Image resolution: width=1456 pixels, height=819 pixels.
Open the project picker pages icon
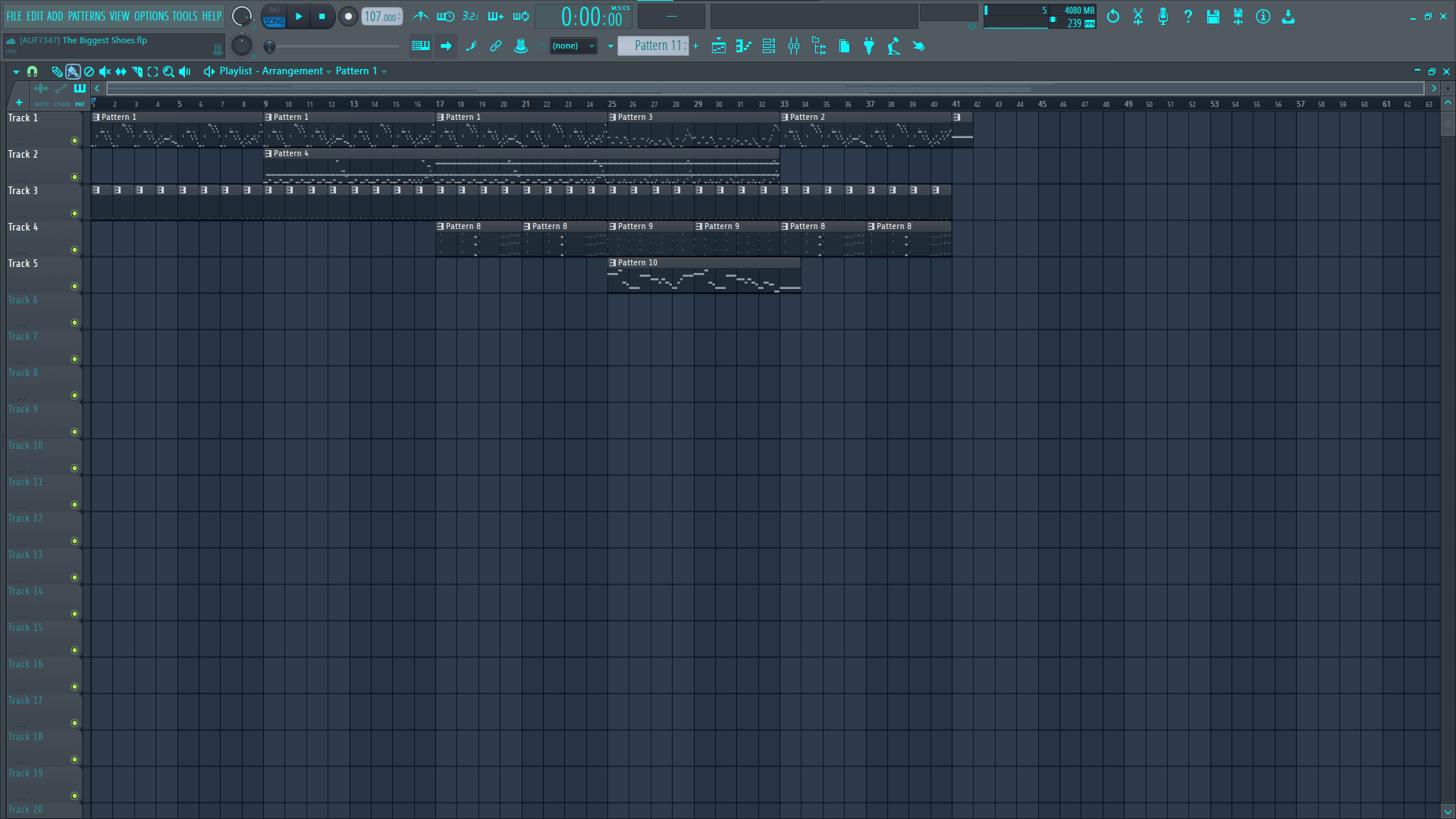tap(844, 46)
